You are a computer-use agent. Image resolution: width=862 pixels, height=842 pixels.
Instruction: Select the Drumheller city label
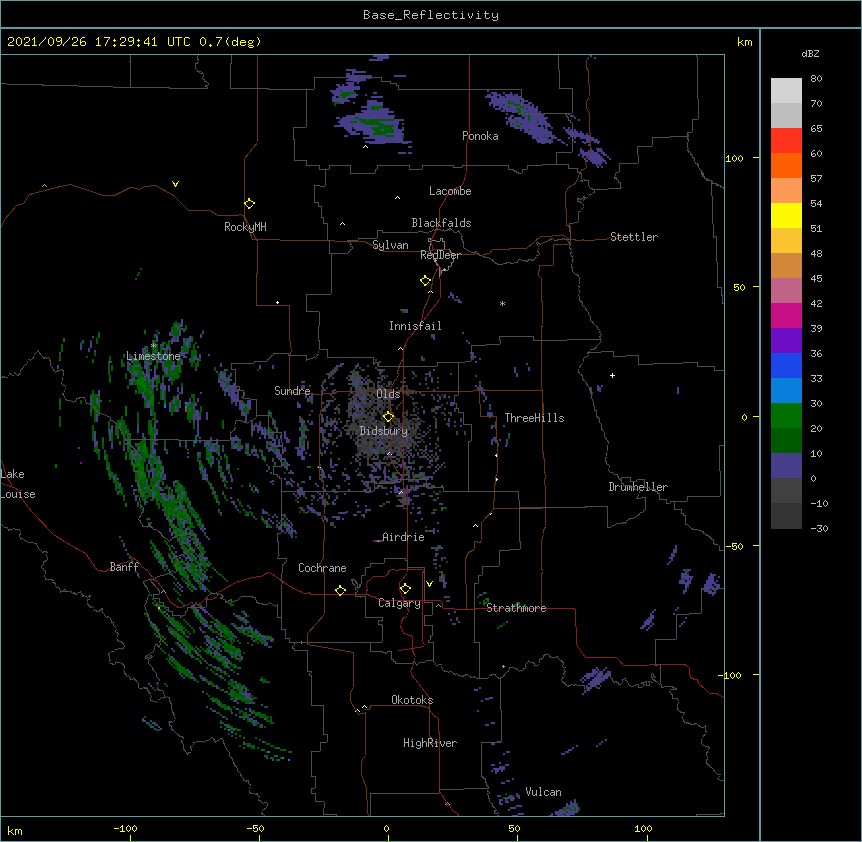[x=638, y=487]
